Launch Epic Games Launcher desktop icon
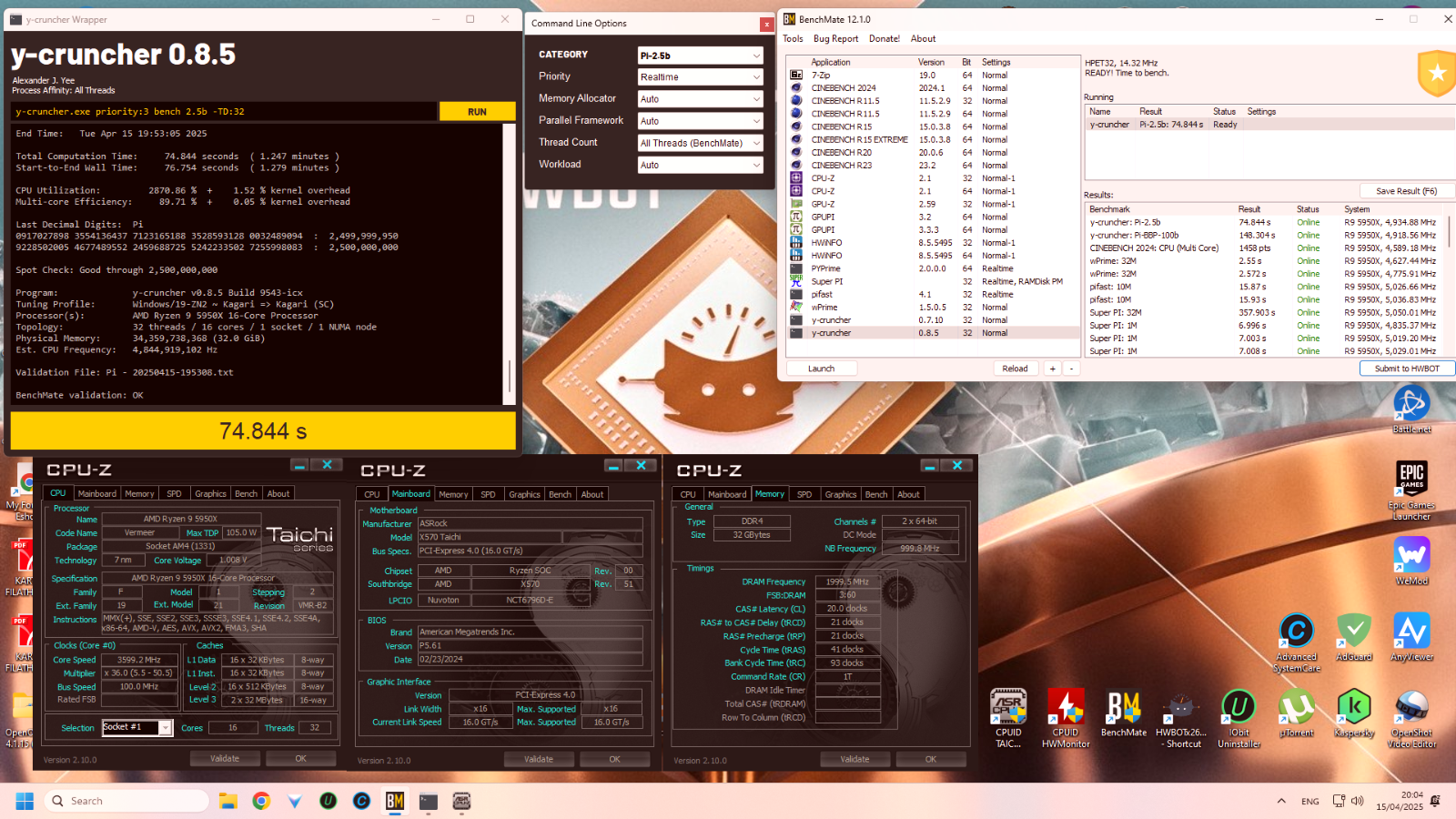1456x819 pixels. 1411,490
